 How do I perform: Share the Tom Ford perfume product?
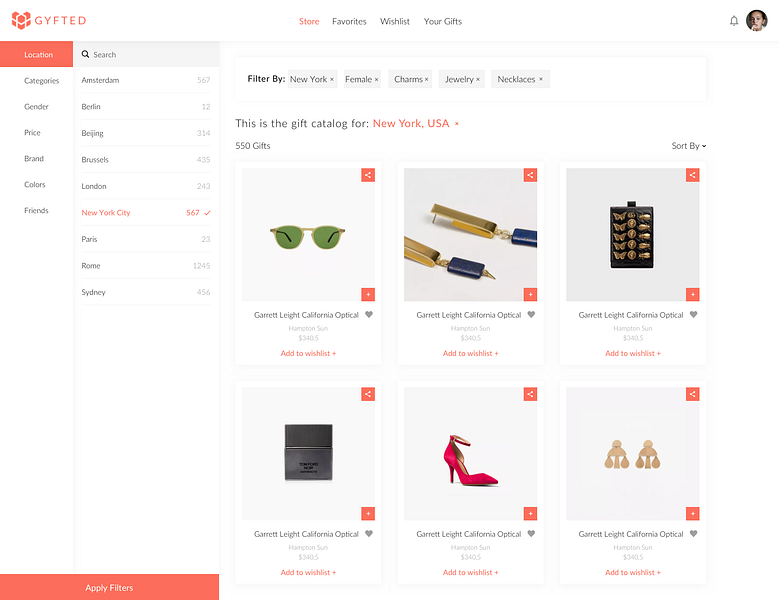(368, 394)
